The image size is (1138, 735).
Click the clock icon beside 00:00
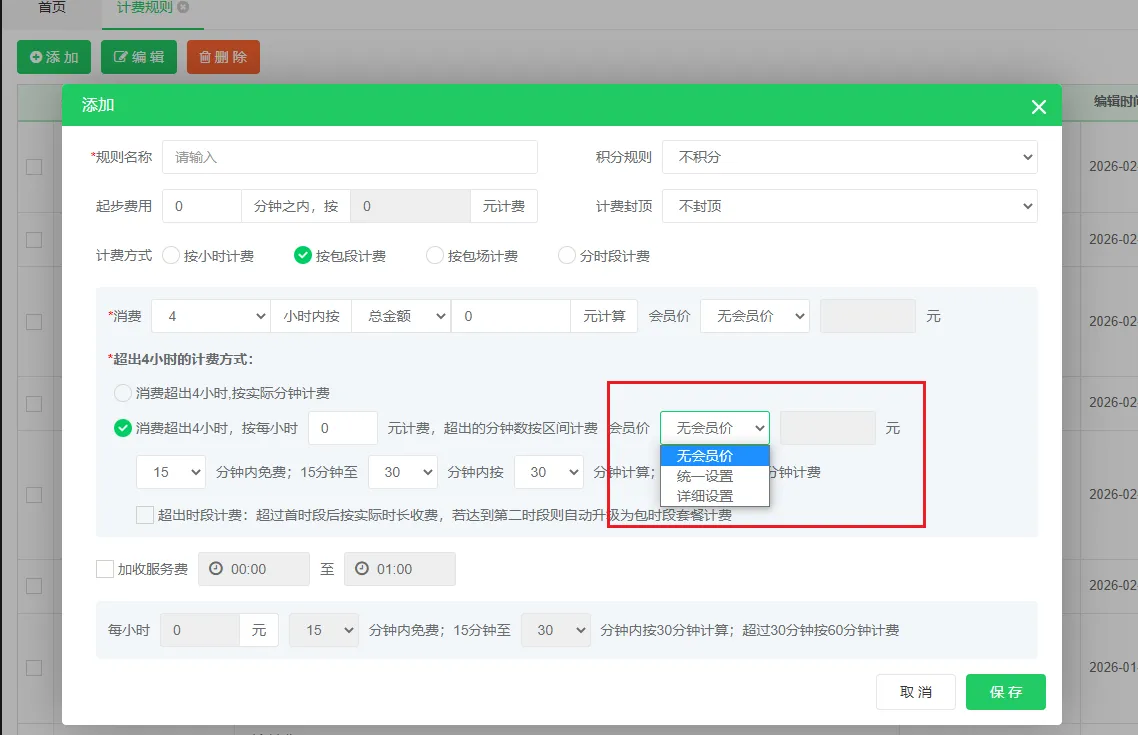217,569
